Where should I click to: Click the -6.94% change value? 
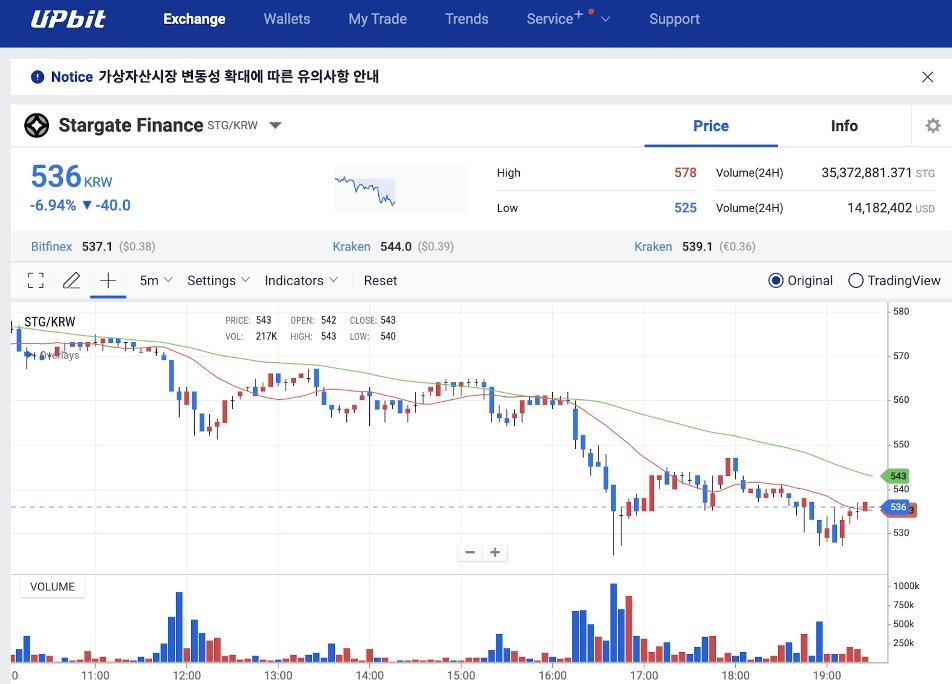coord(53,205)
